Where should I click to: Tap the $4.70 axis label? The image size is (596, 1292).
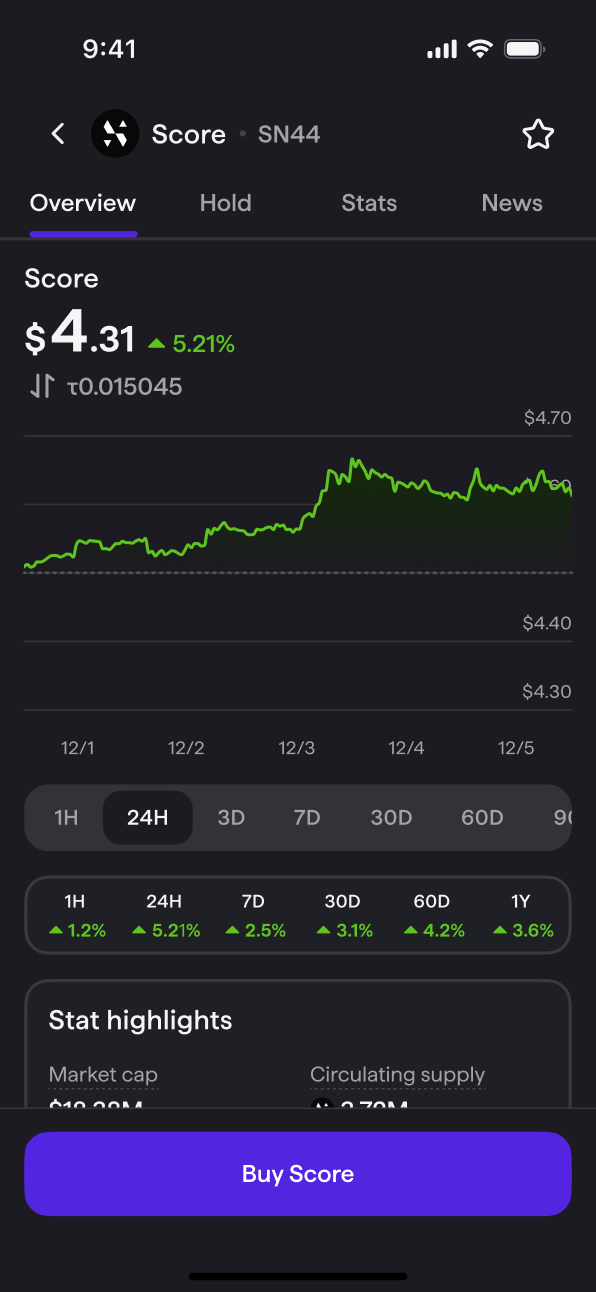547,418
